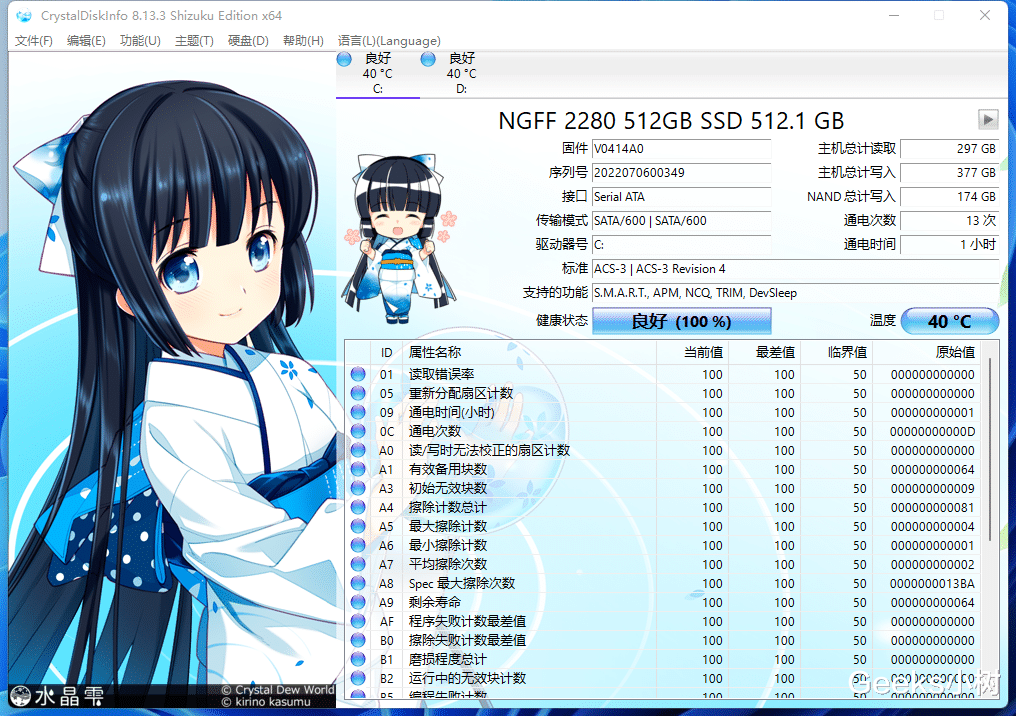This screenshot has height=716, width=1016.
Task: Click raw value 00000000000D of 通电次数
Action: click(x=932, y=432)
